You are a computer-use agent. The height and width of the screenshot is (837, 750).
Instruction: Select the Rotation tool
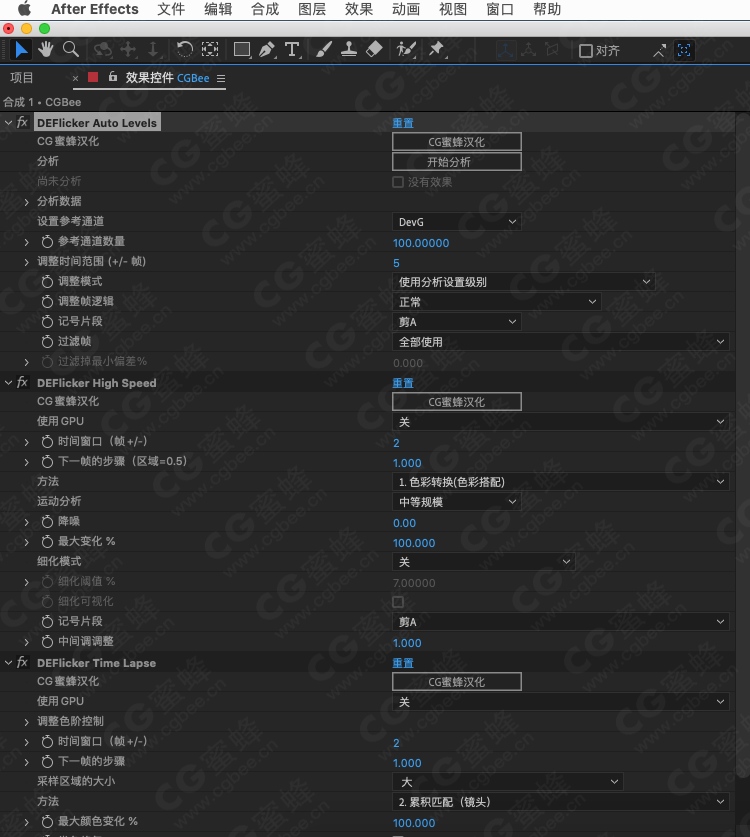[184, 50]
